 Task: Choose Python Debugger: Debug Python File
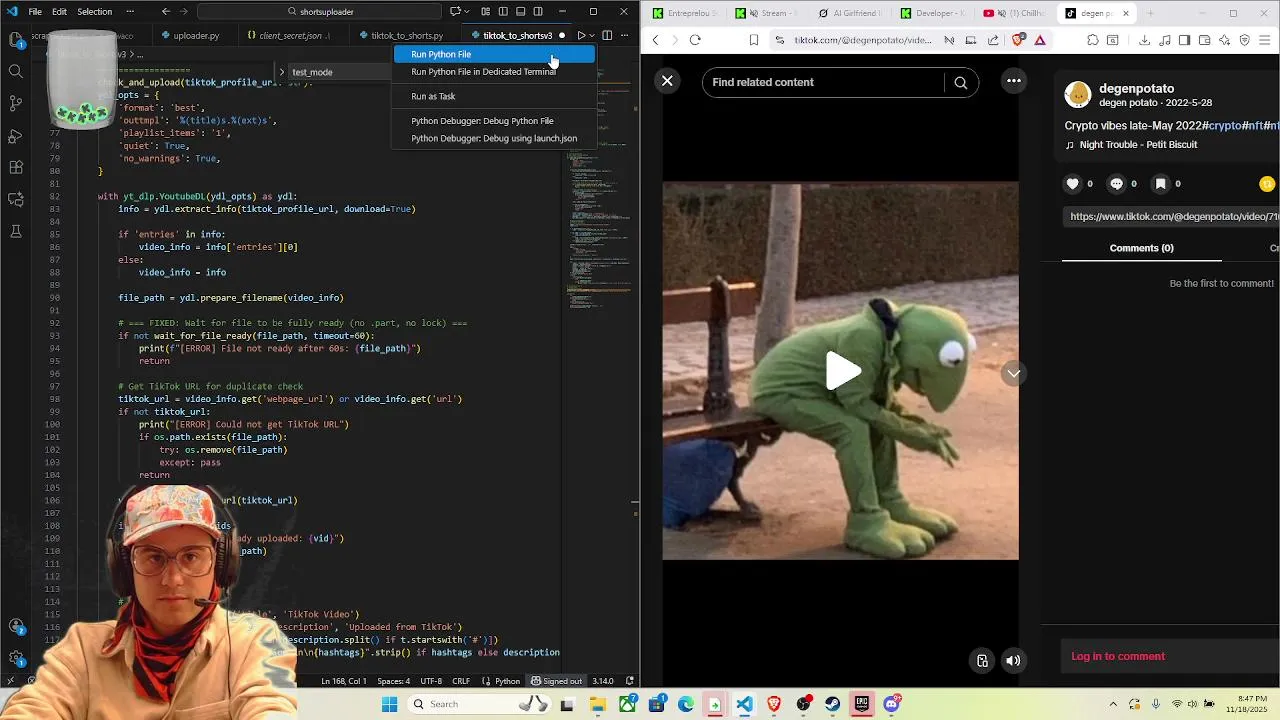click(494, 121)
